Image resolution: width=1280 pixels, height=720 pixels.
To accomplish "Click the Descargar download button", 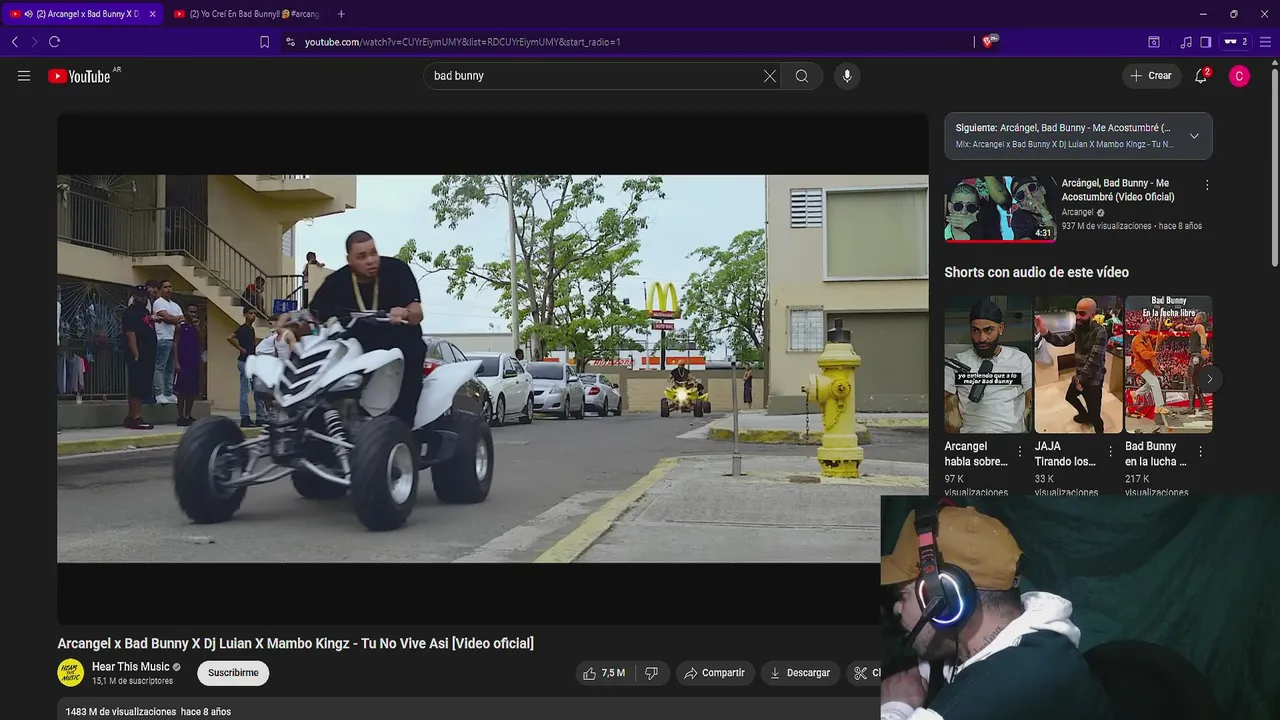I will (800, 673).
